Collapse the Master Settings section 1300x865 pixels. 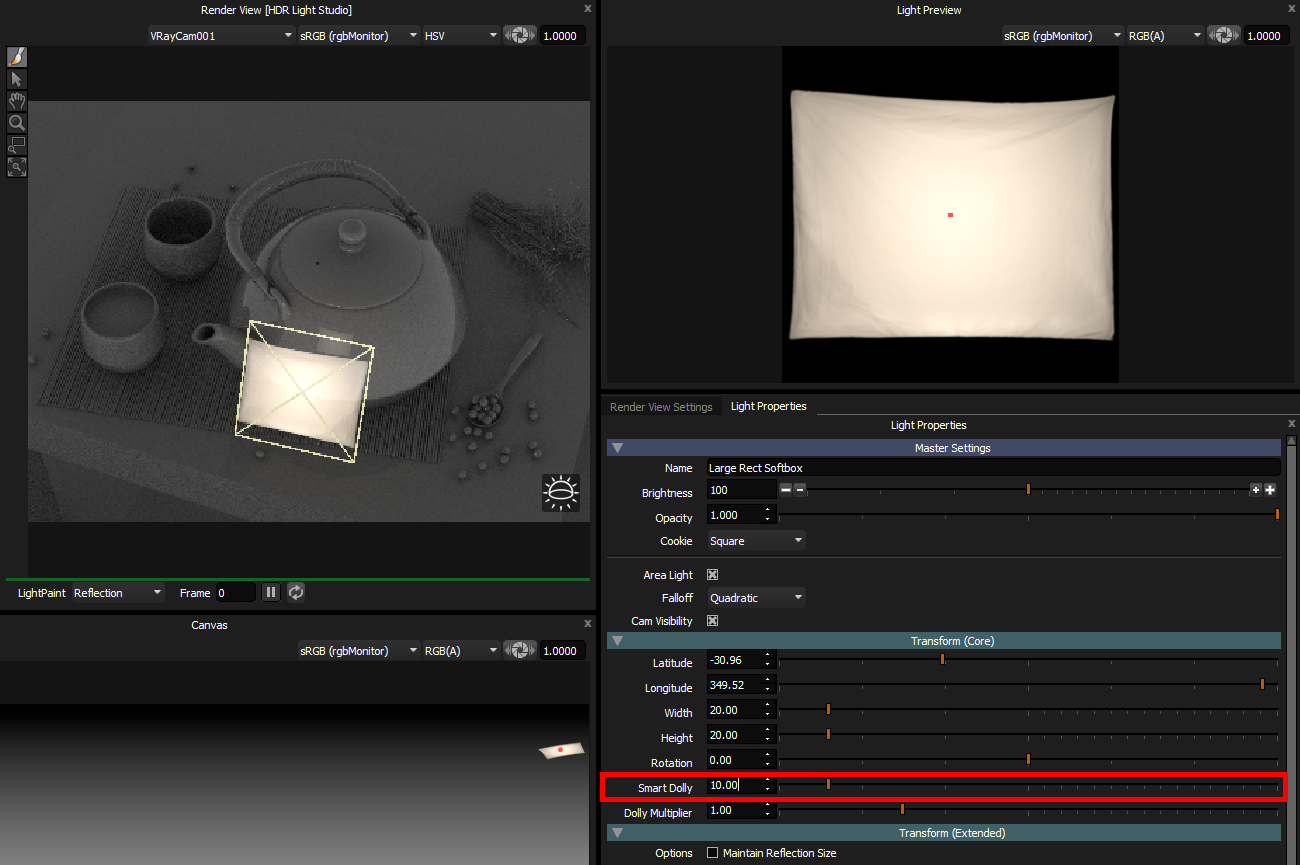[617, 448]
